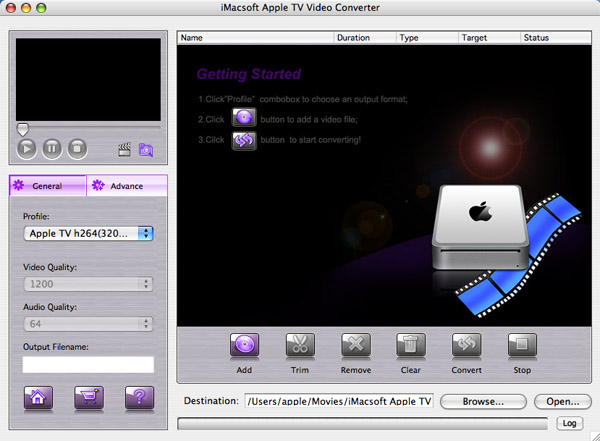
Task: Click the Type column header
Action: tap(427, 38)
